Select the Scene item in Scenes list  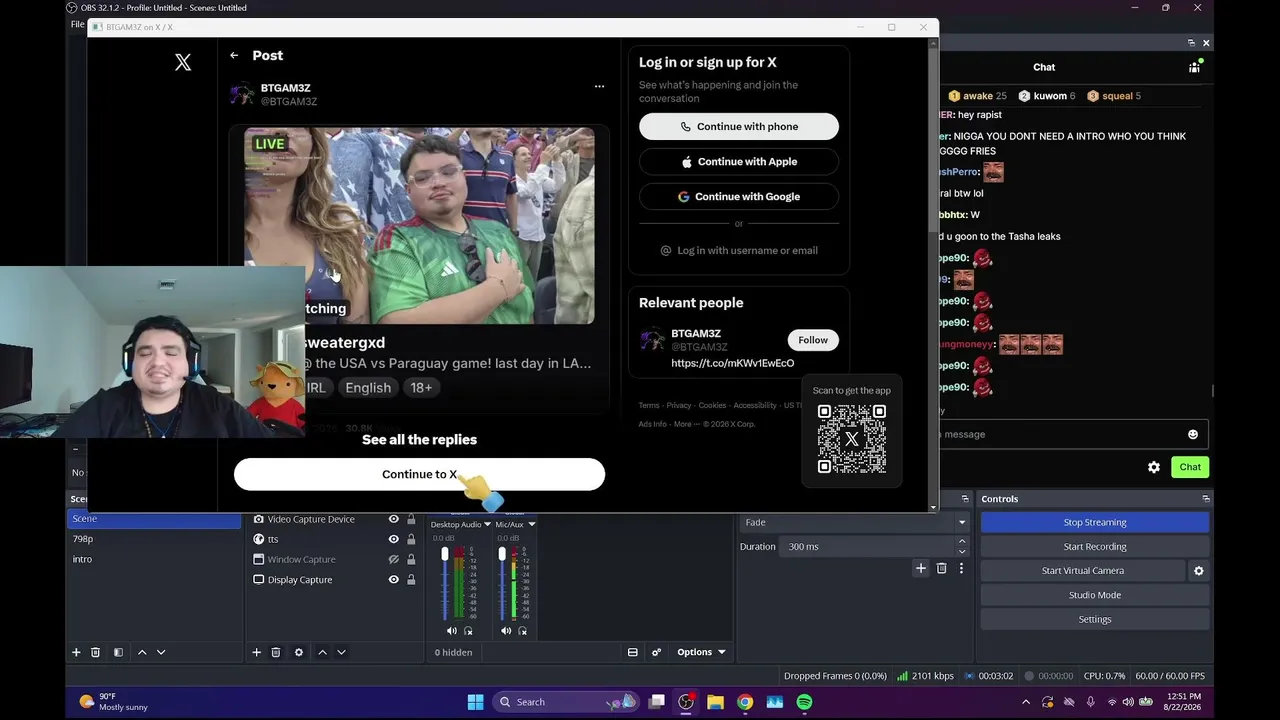tap(154, 519)
